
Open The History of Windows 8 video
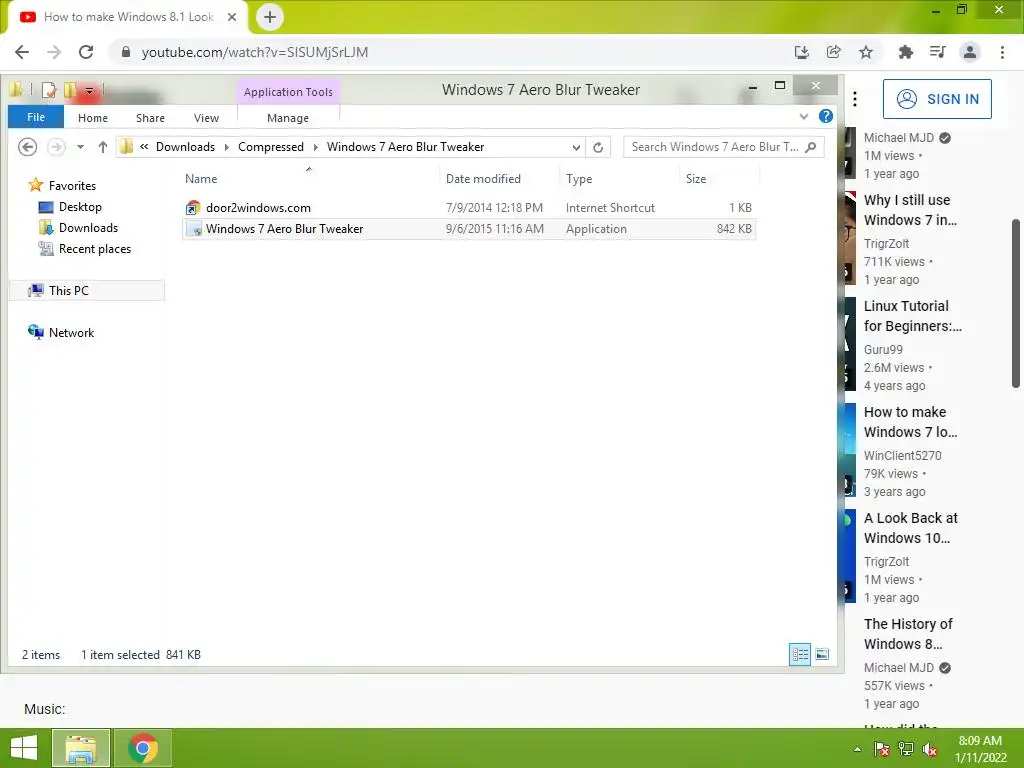(x=908, y=633)
